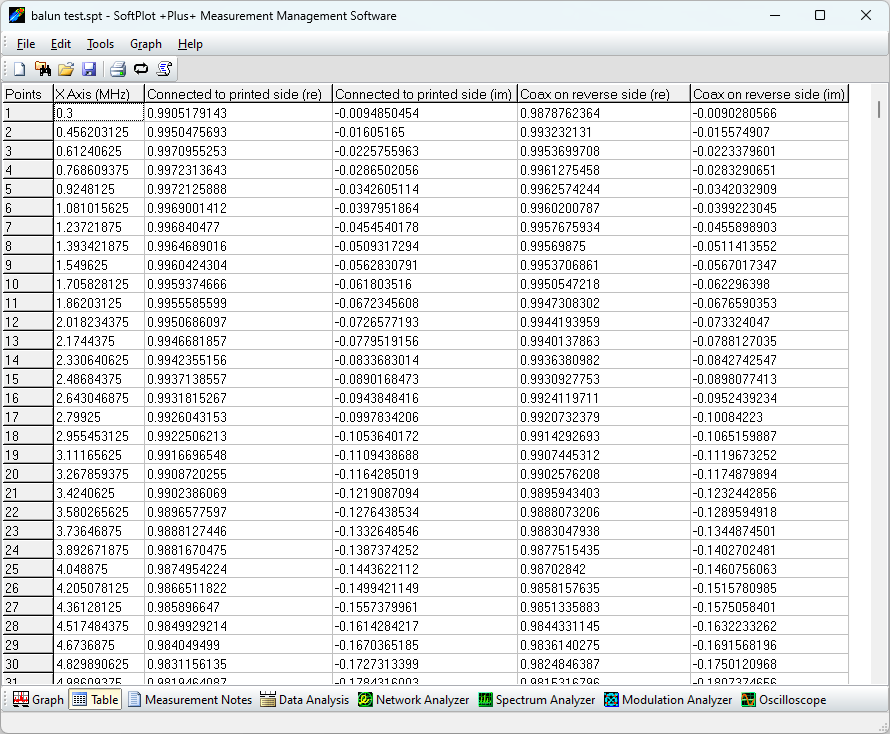Expand the Tools menu
Image resolution: width=890 pixels, height=734 pixels.
100,44
